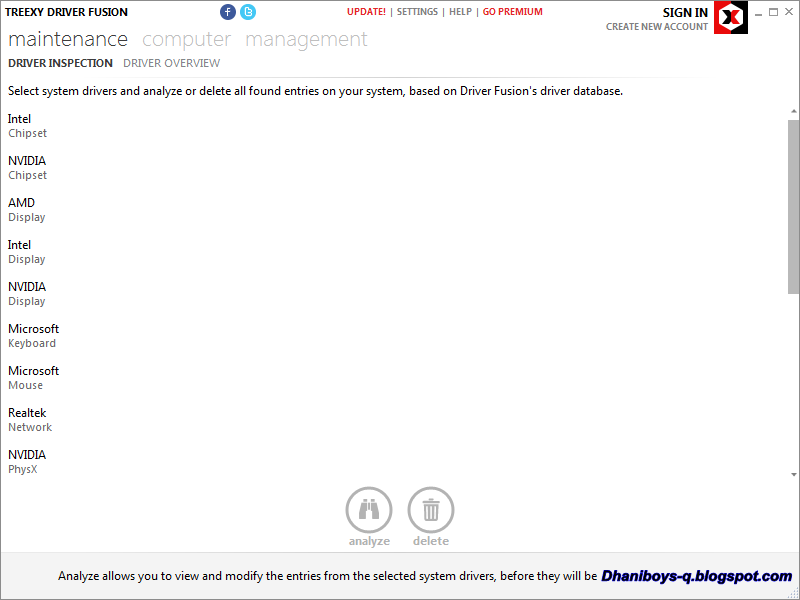Click the UPDATE! link
Viewport: 800px width, 600px height.
tap(366, 12)
